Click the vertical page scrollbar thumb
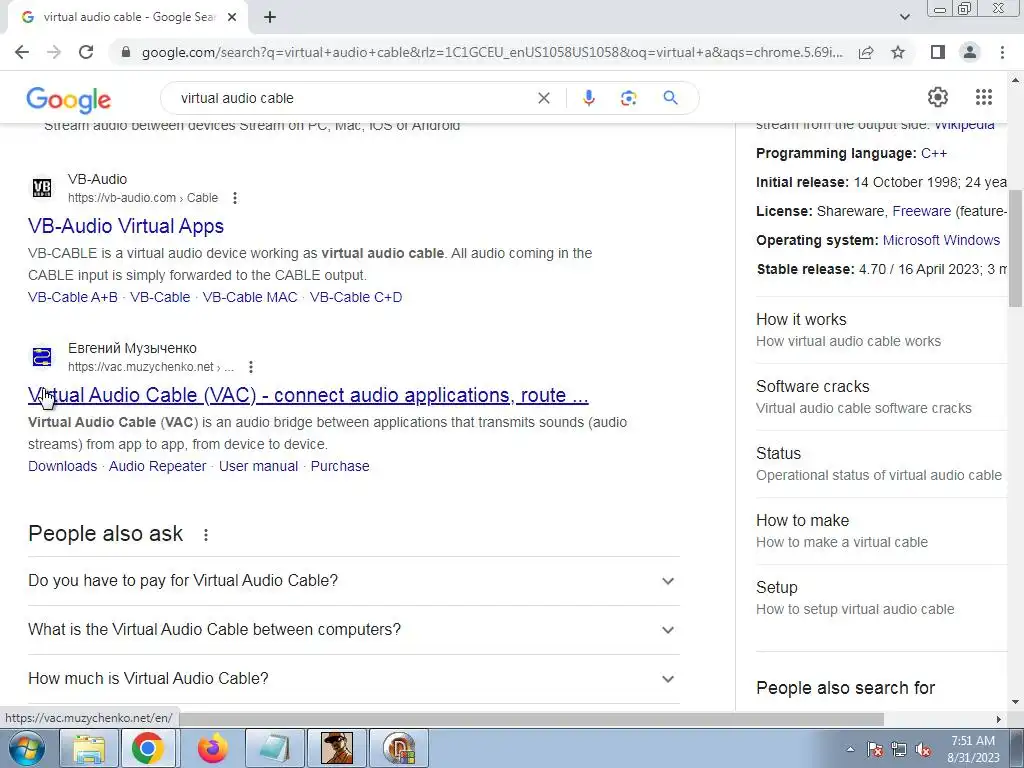1024x768 pixels. (1016, 248)
